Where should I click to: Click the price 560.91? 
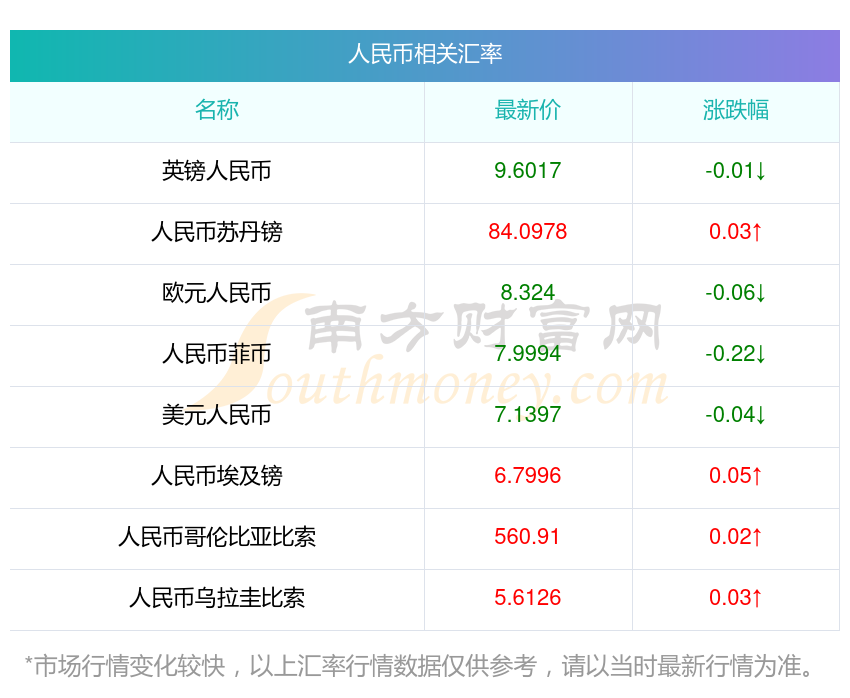[x=527, y=537]
